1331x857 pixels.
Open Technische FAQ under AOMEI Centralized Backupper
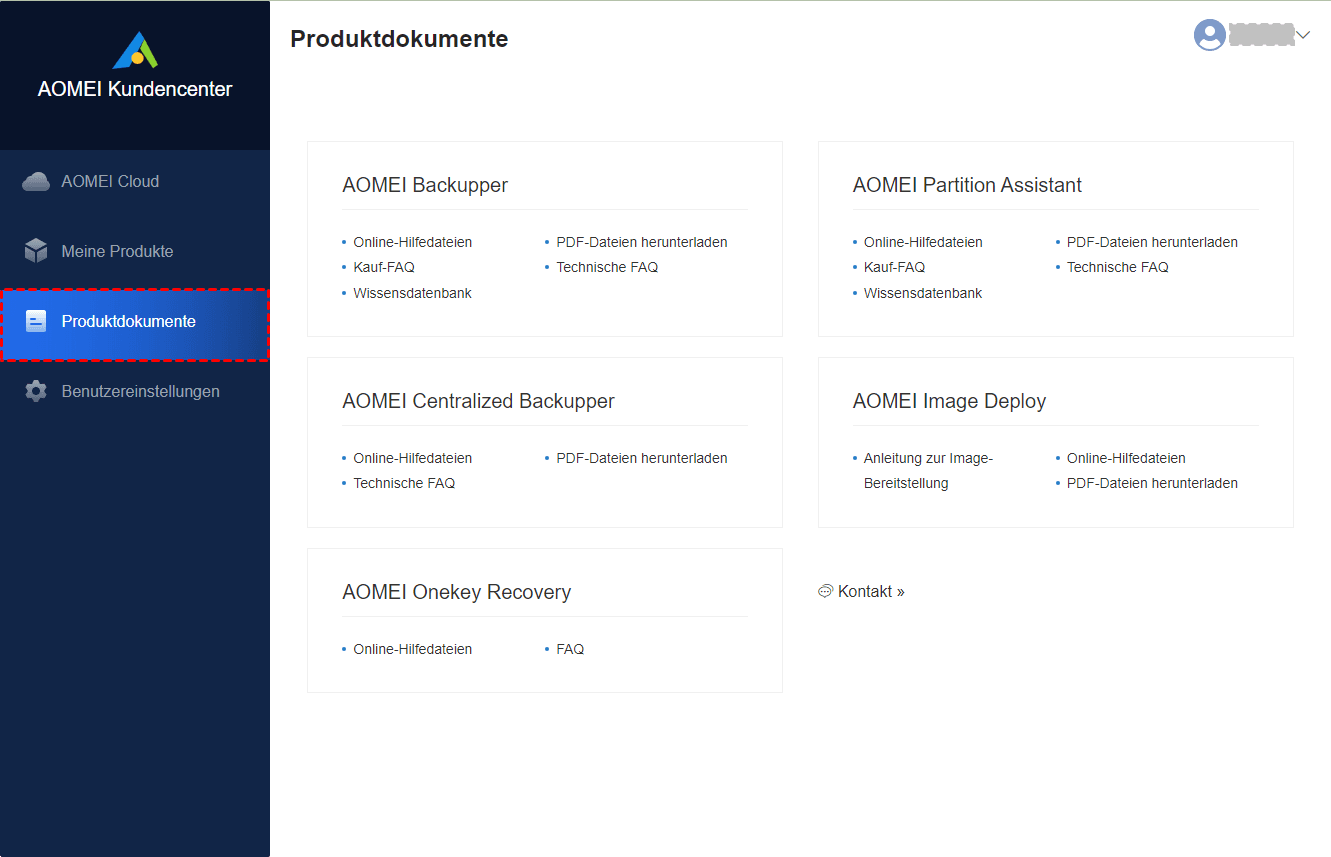point(404,483)
